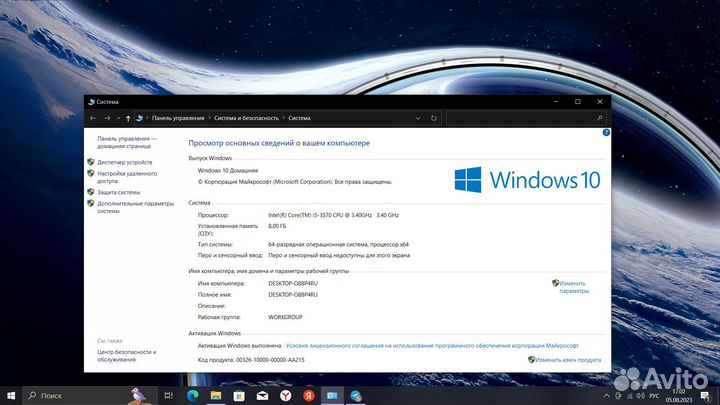The height and width of the screenshot is (405, 720).
Task: Click Изменить параметры link
Action: tap(574, 287)
